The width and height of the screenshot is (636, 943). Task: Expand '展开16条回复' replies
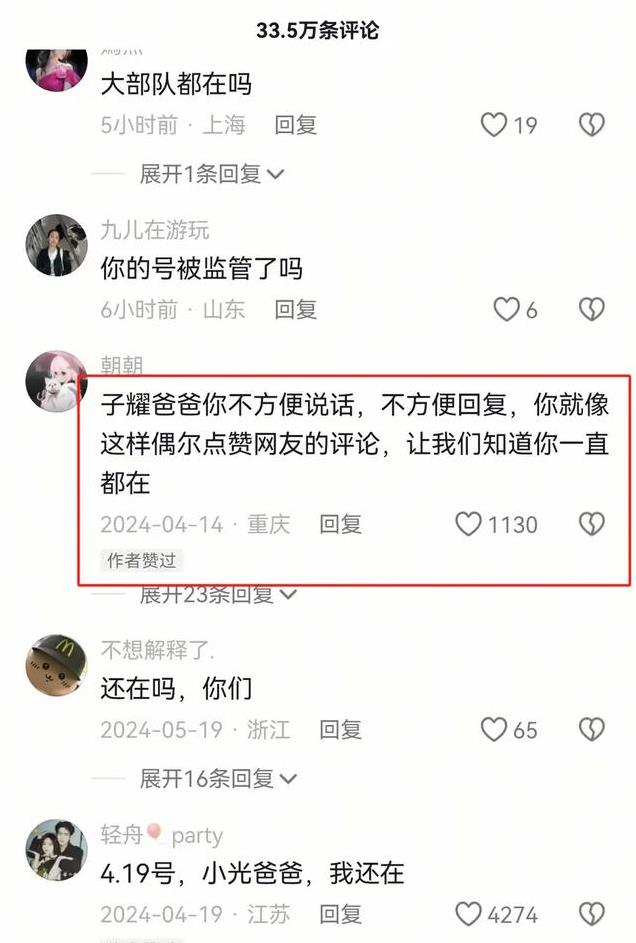pos(218,779)
